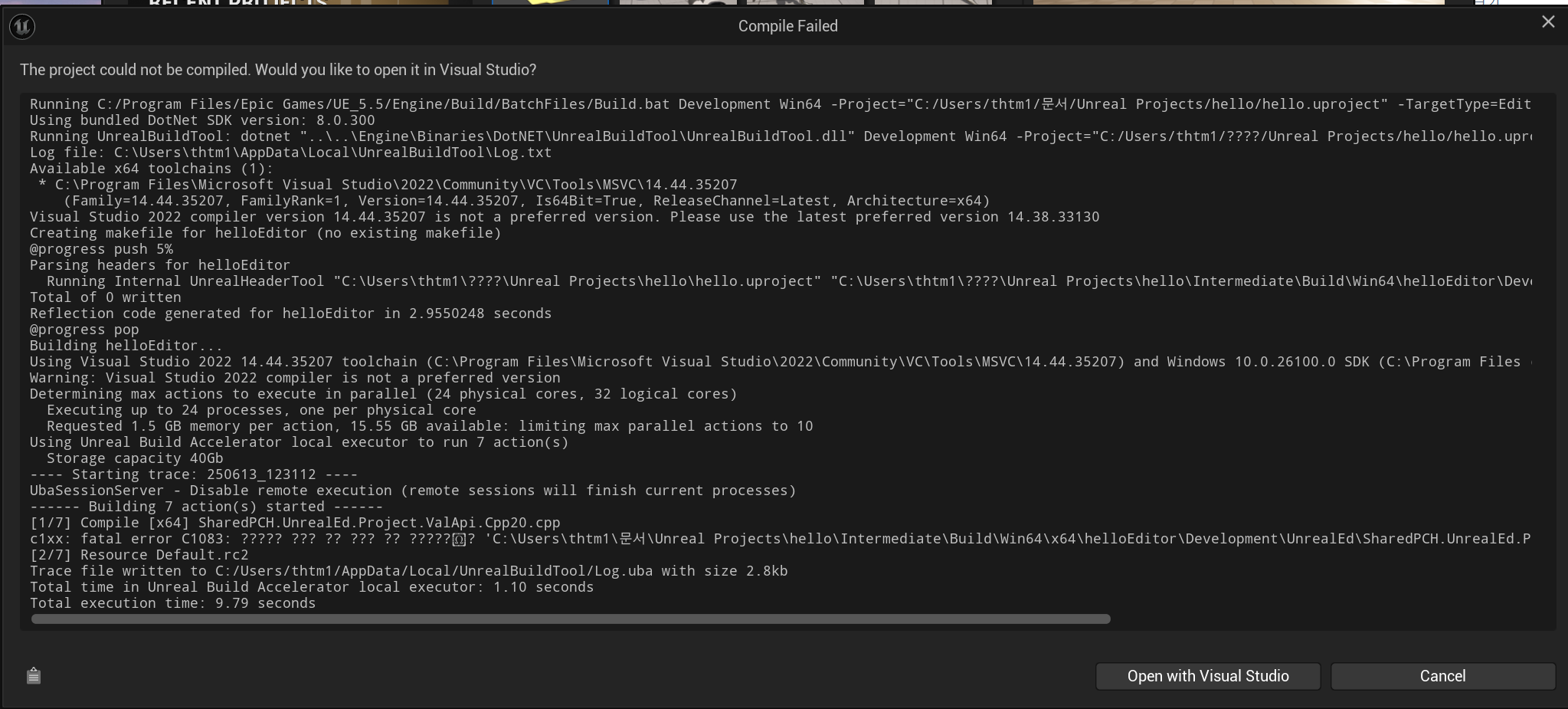1568x709 pixels.
Task: Click the 'Trace file written to' line
Action: coord(408,571)
